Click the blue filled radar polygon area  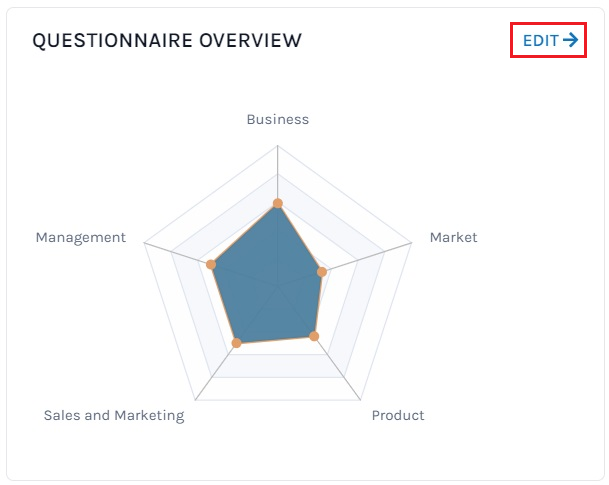(x=268, y=283)
